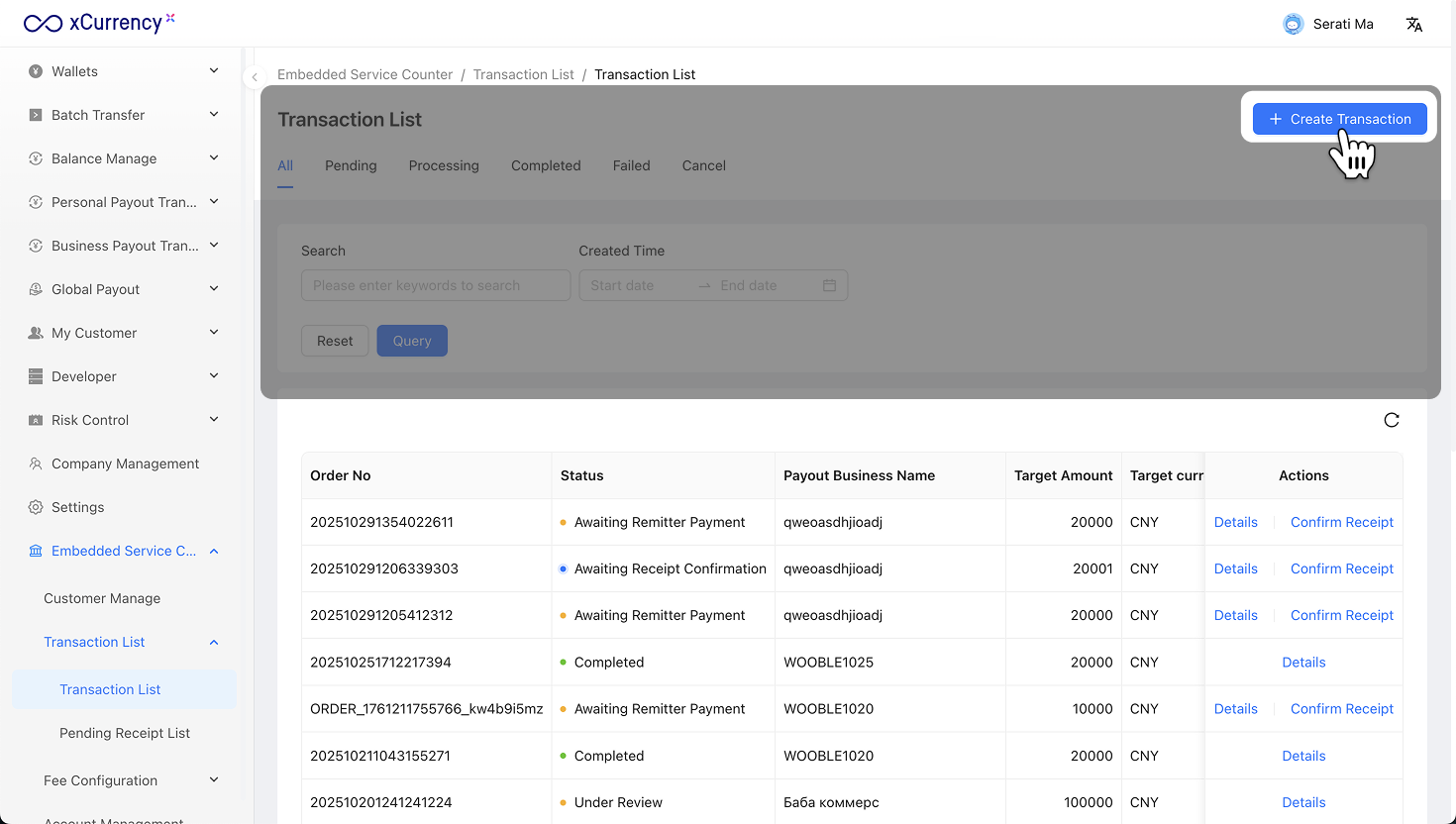Open Pending Receipt List menu item
Viewport: 1456px width, 824px height.
click(x=125, y=733)
